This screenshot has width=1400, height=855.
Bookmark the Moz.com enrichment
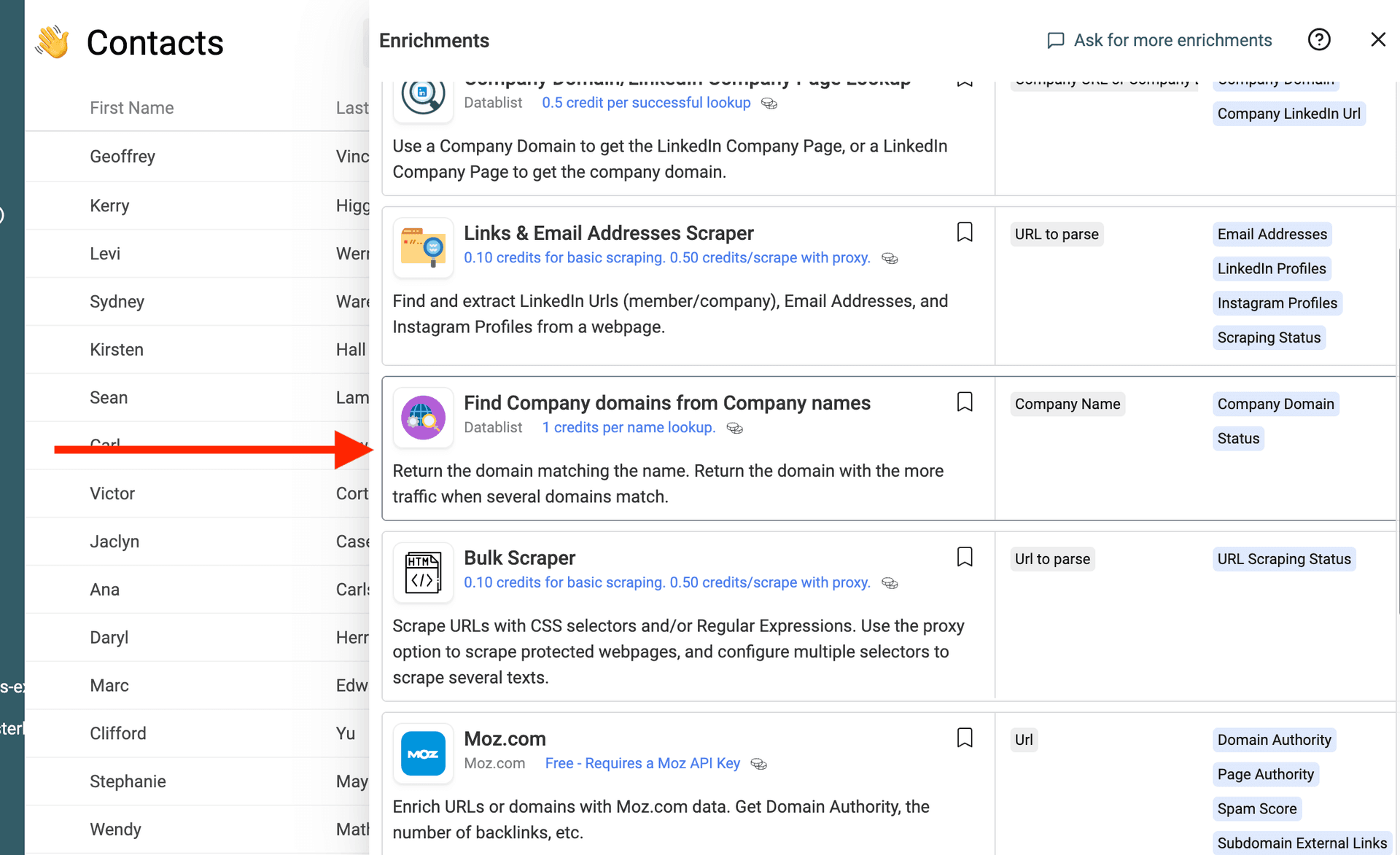click(964, 738)
